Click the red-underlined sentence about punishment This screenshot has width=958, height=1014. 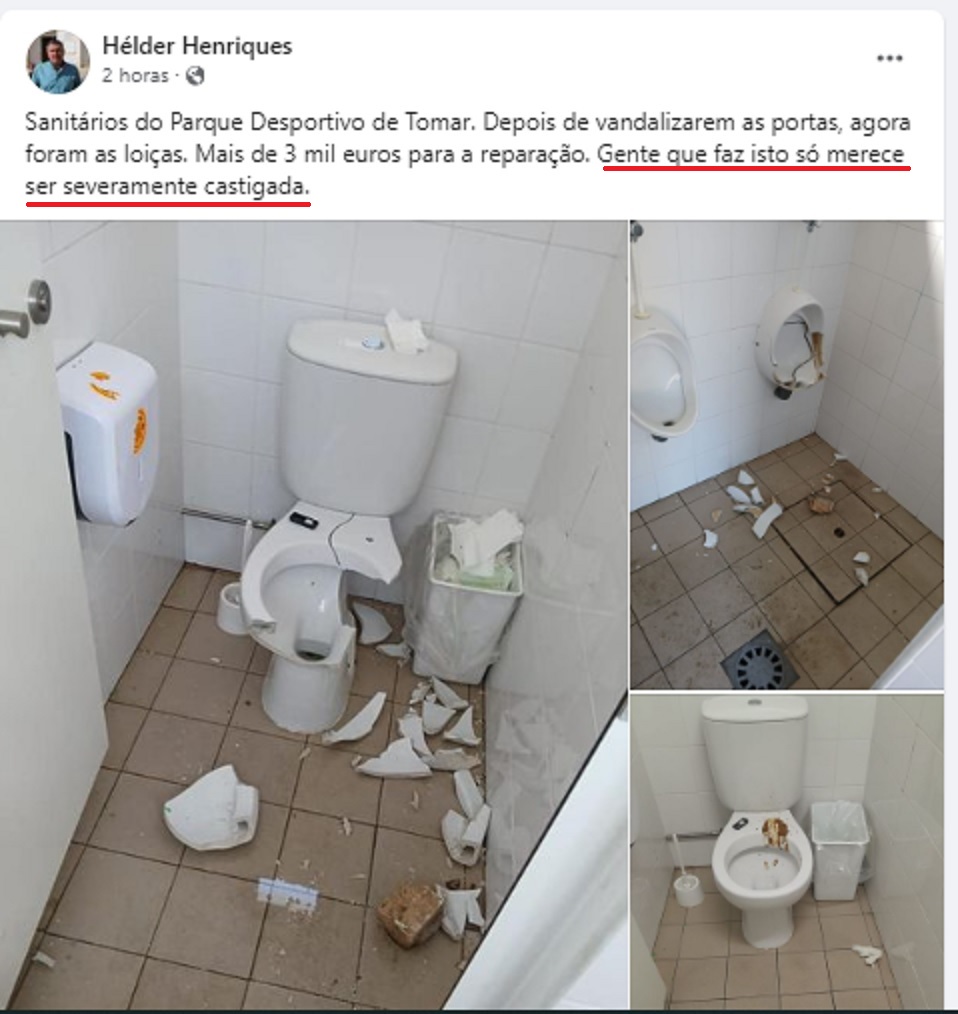point(467,171)
